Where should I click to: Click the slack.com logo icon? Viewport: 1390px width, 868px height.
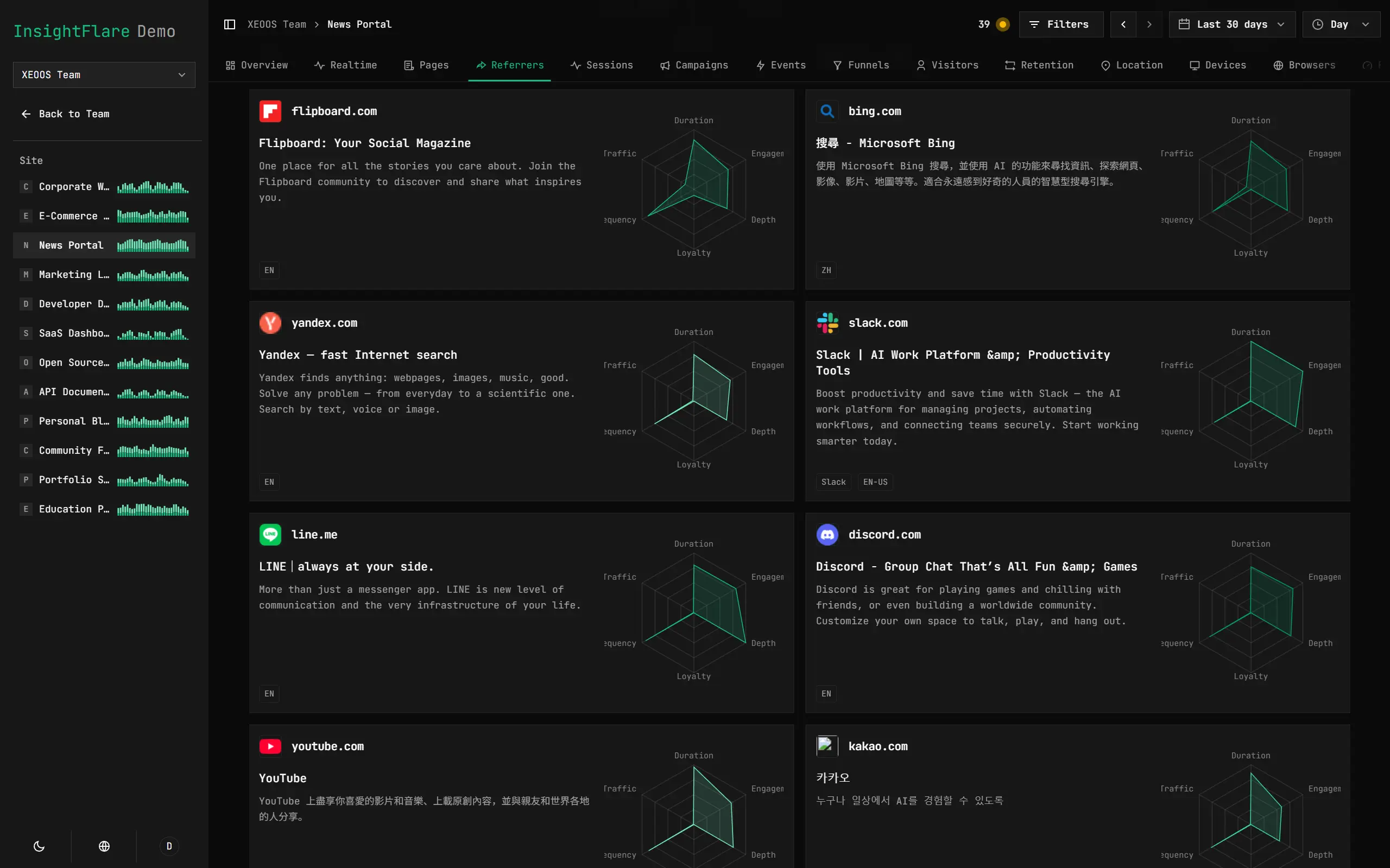tap(827, 323)
